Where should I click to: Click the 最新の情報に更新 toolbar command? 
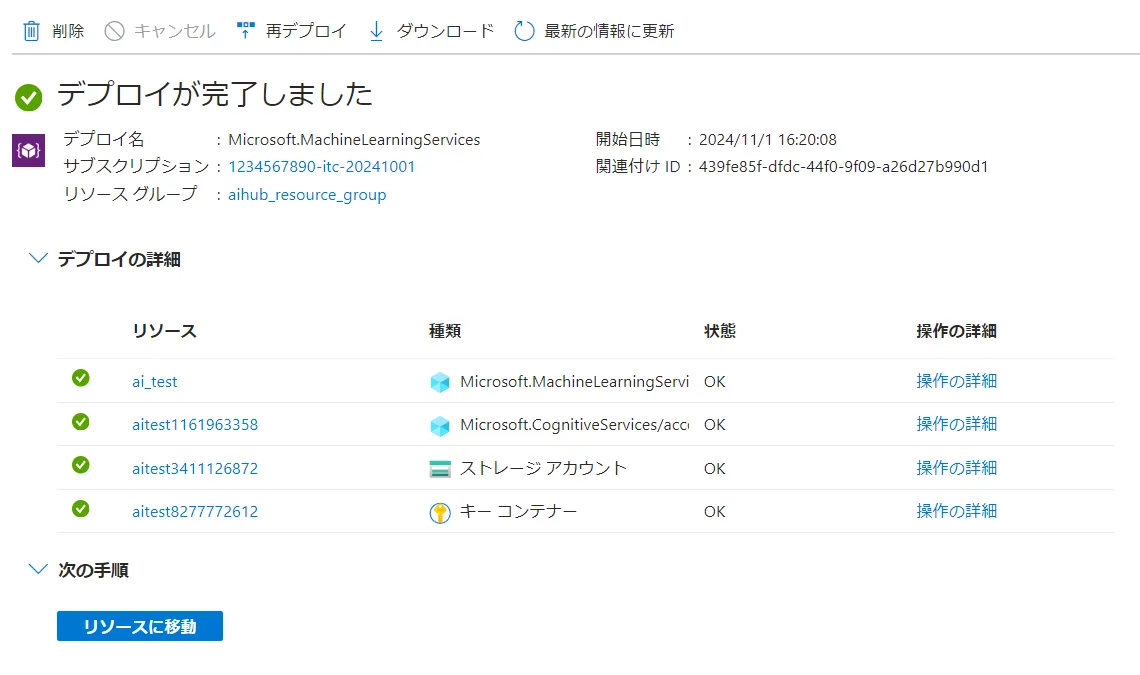[608, 31]
